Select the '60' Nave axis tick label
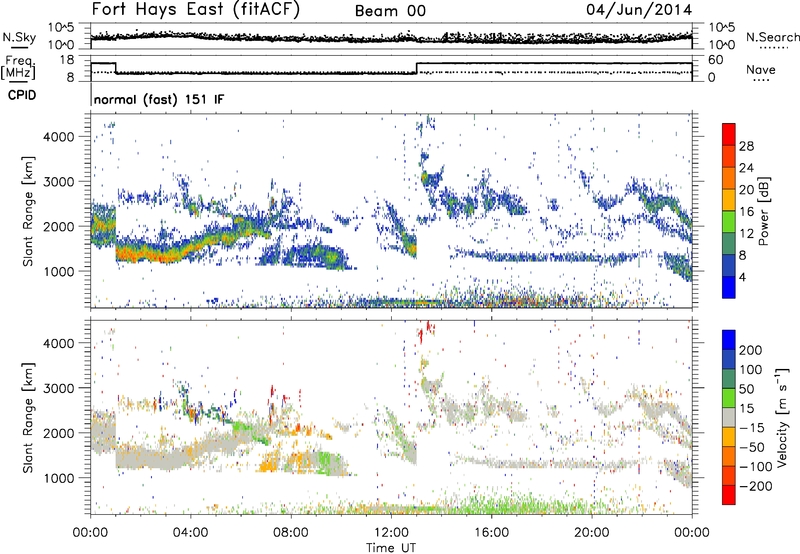This screenshot has height=554, width=800. (716, 60)
